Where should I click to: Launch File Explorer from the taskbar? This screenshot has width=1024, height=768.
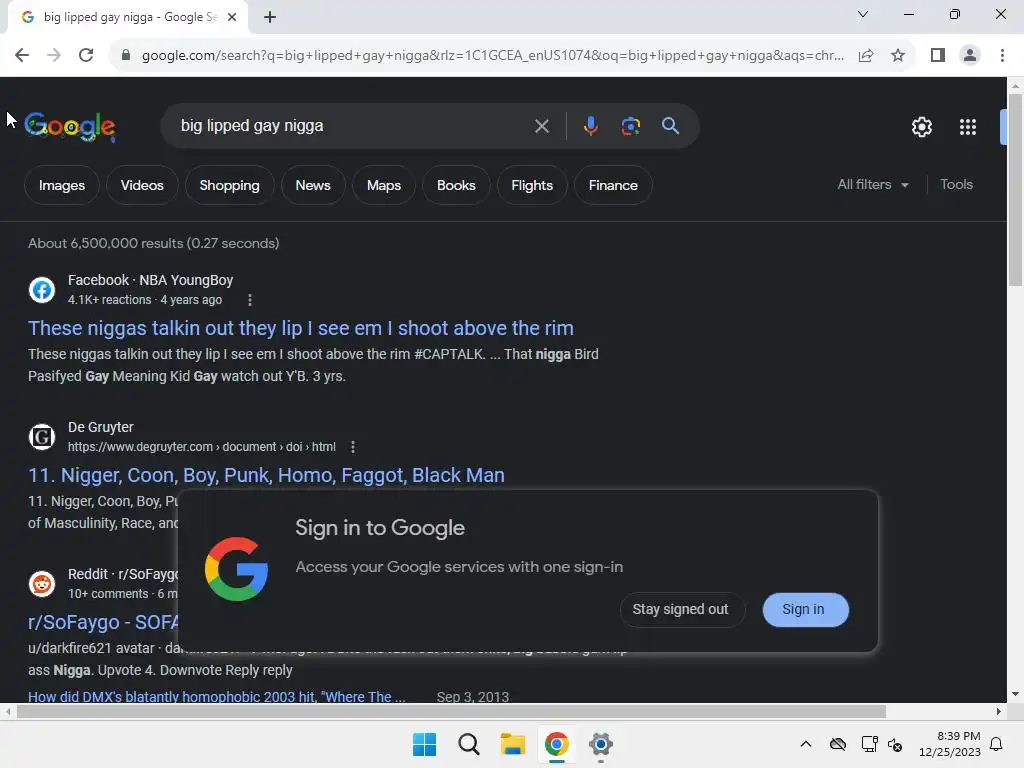[513, 744]
